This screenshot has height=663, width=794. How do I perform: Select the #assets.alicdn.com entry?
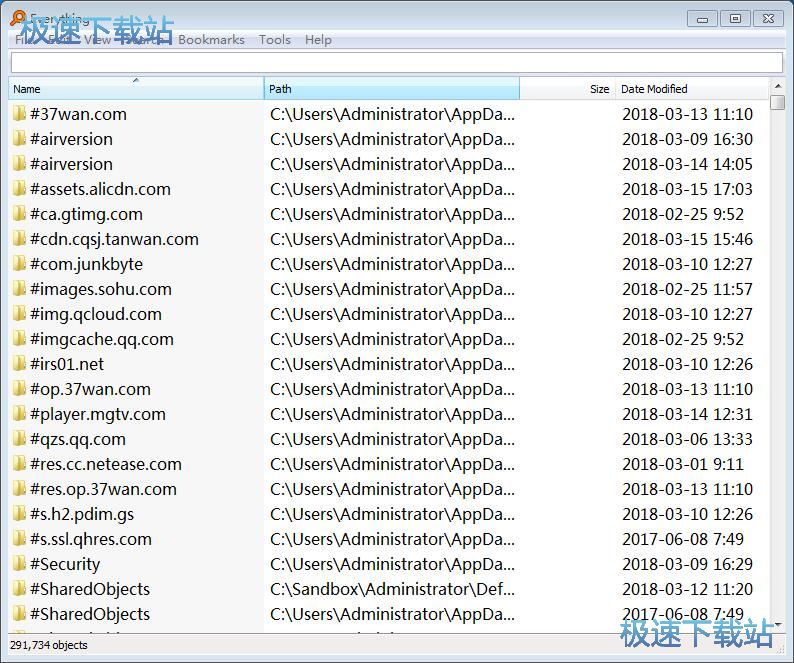100,189
